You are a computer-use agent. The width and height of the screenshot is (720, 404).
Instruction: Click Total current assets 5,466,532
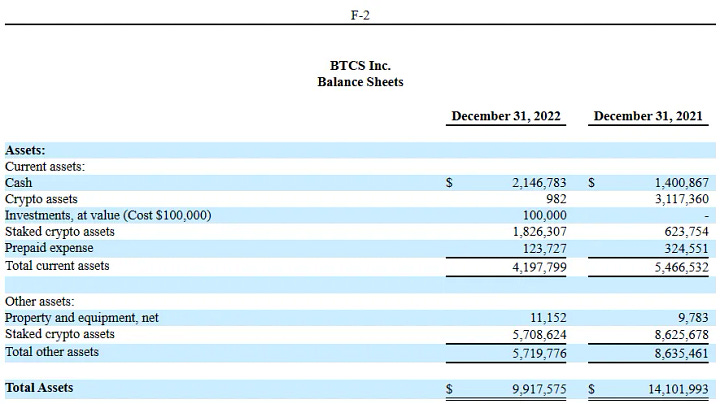681,267
